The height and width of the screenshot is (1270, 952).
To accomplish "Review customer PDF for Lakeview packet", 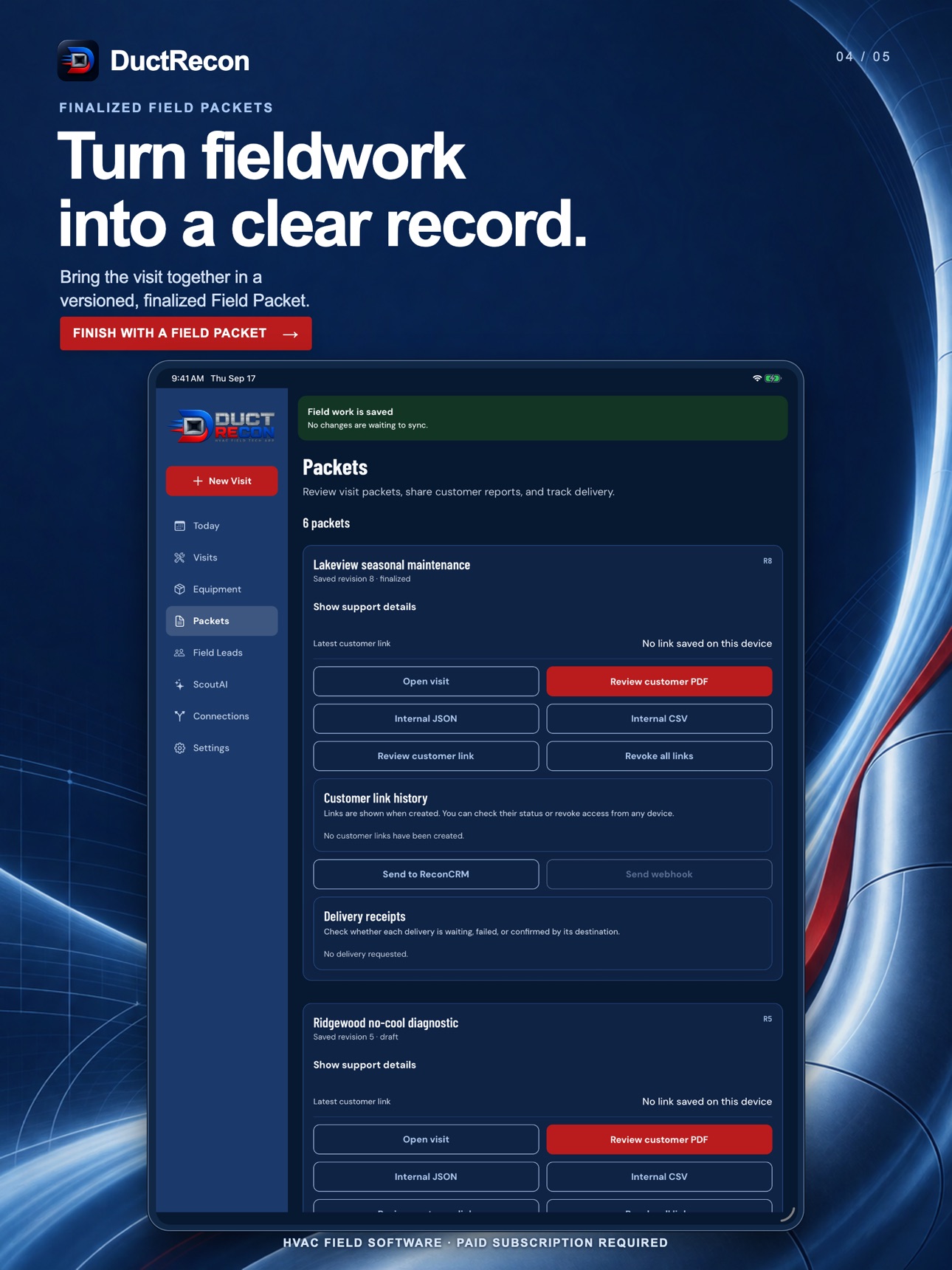I will coord(659,682).
